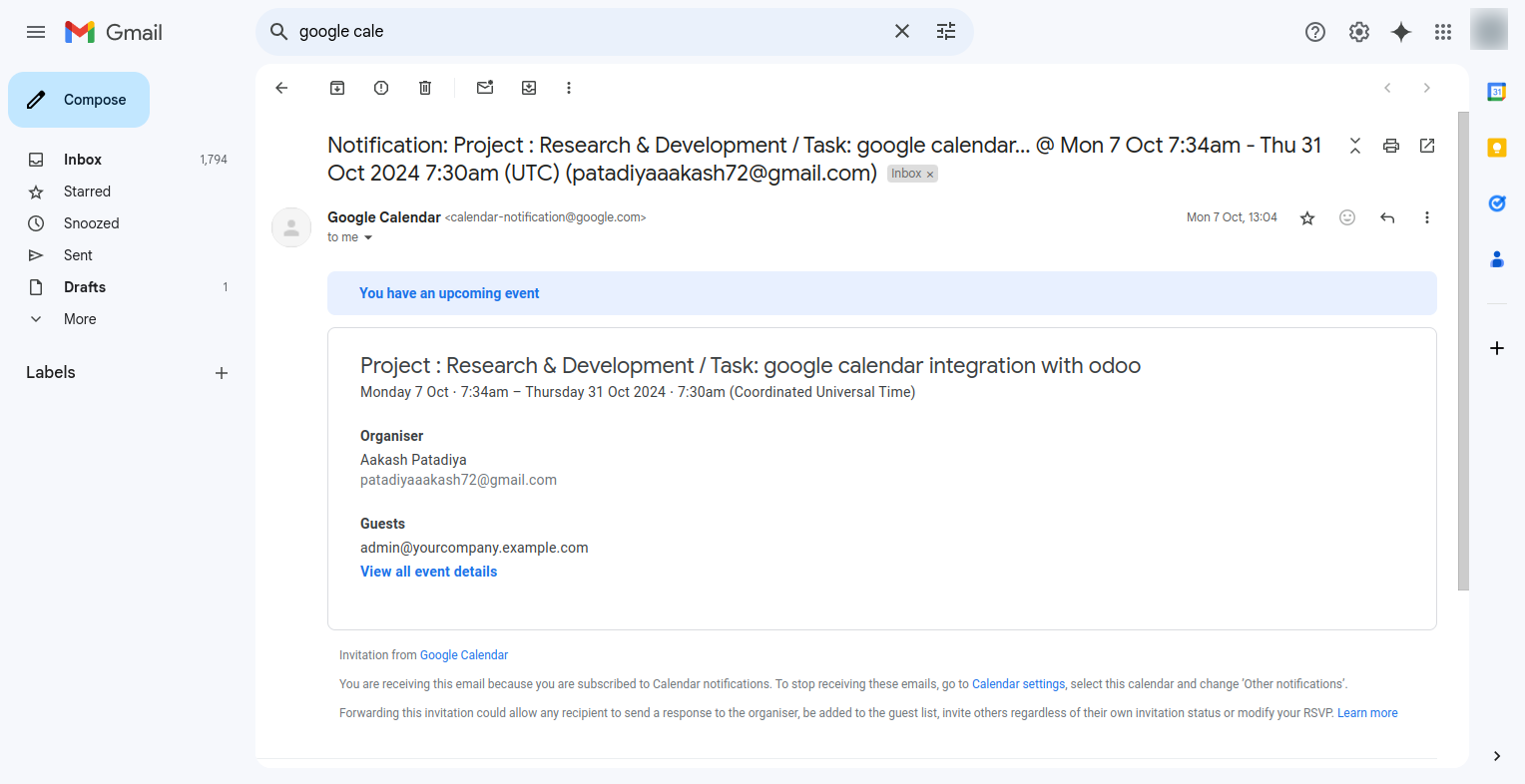
Task: Click the email vertical scrollbar
Action: (1463, 349)
